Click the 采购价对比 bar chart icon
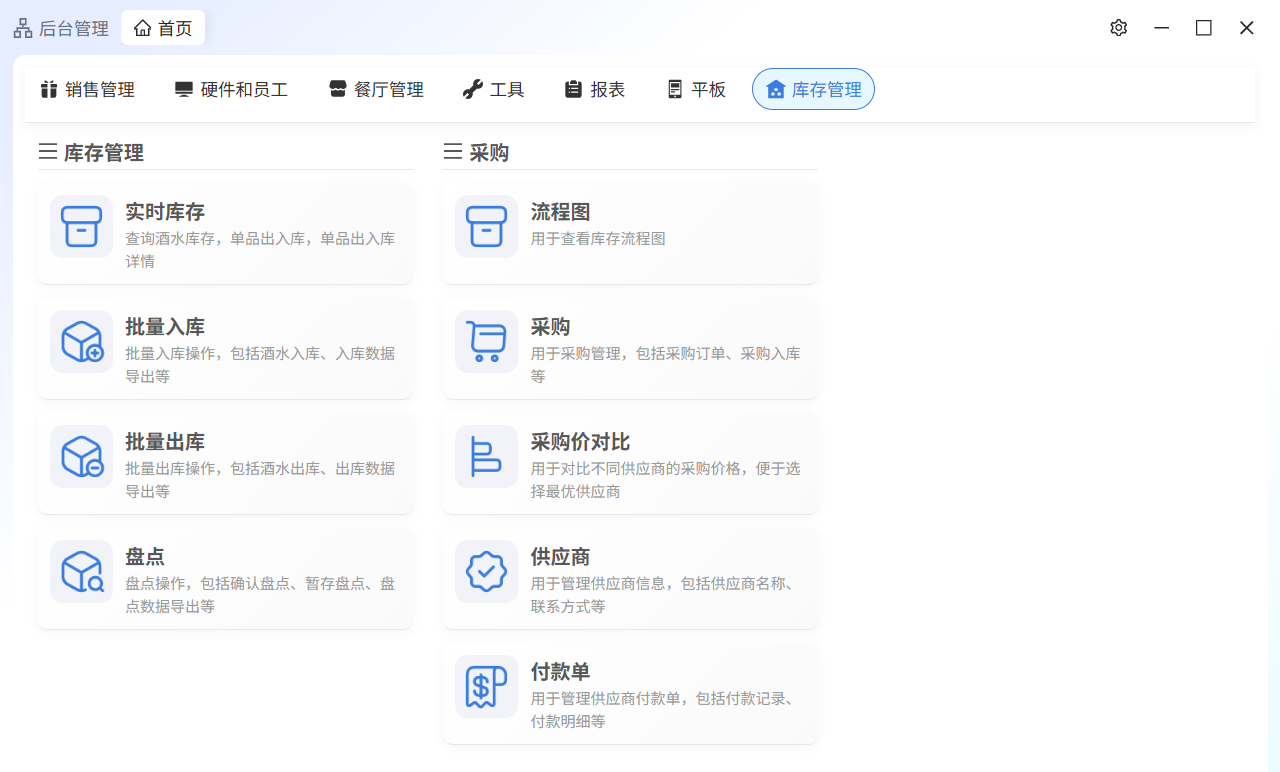The height and width of the screenshot is (772, 1280). [x=486, y=456]
